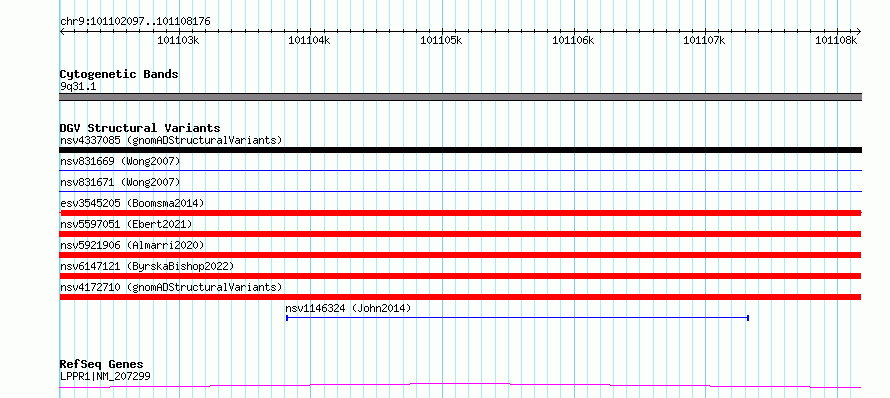Select the nsv831669 (Wong2007) variant line
This screenshot has height=398, width=890.
point(460,170)
